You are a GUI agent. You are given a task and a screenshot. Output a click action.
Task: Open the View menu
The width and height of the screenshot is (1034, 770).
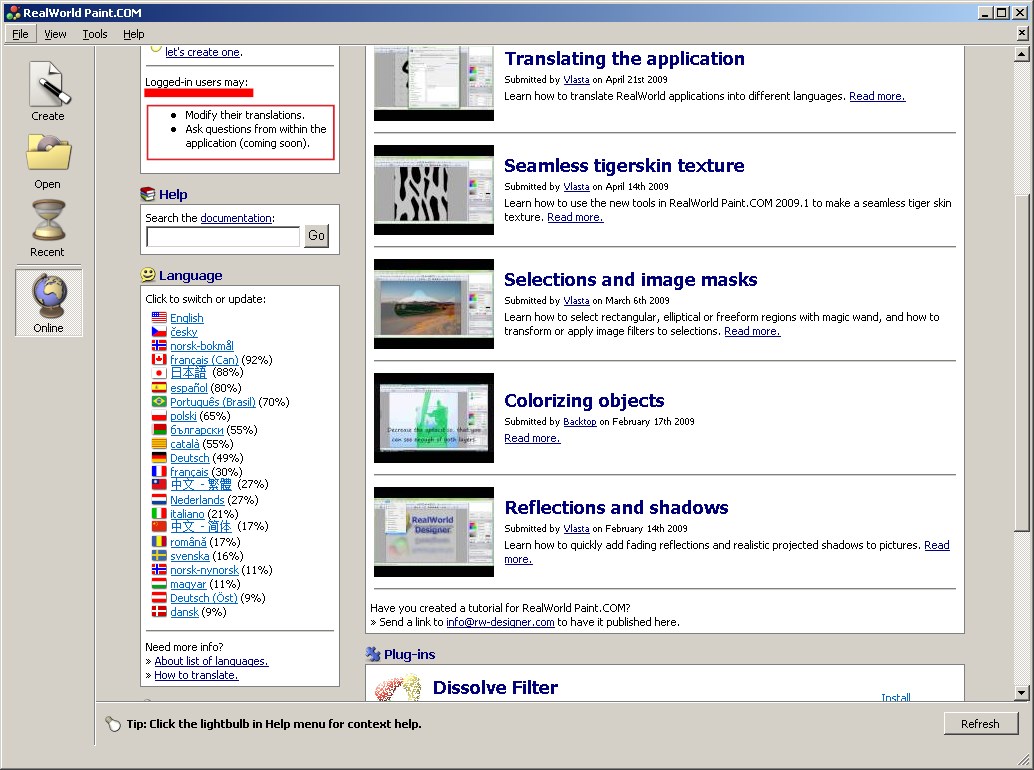click(x=55, y=34)
